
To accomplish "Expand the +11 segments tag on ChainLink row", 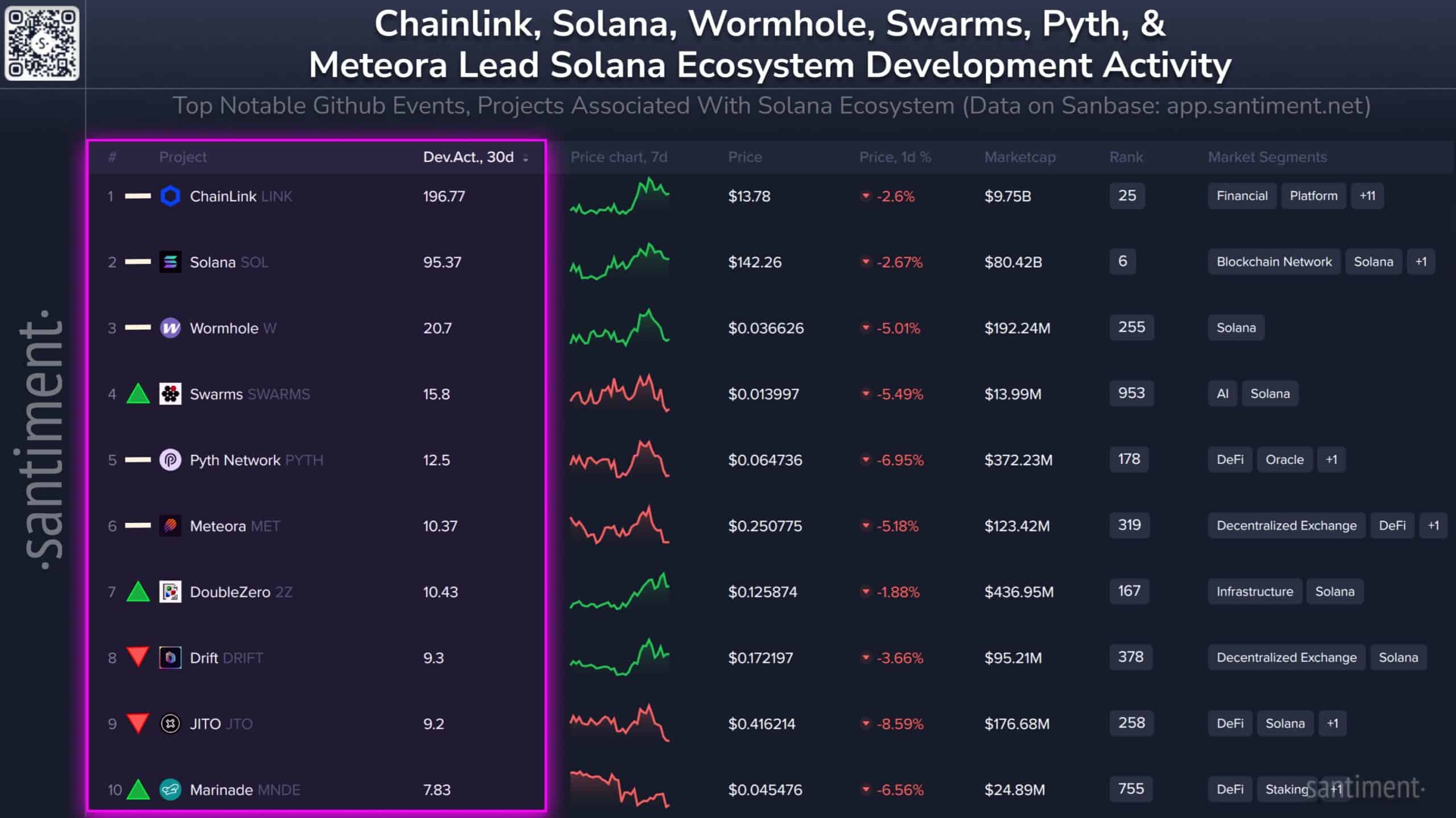I will (1367, 196).
